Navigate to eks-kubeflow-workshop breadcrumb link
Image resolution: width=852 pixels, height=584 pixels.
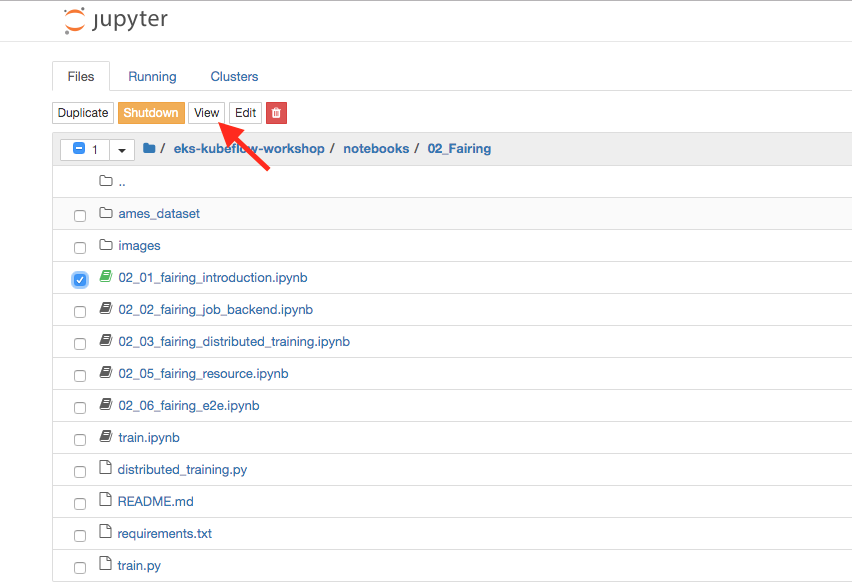point(251,149)
